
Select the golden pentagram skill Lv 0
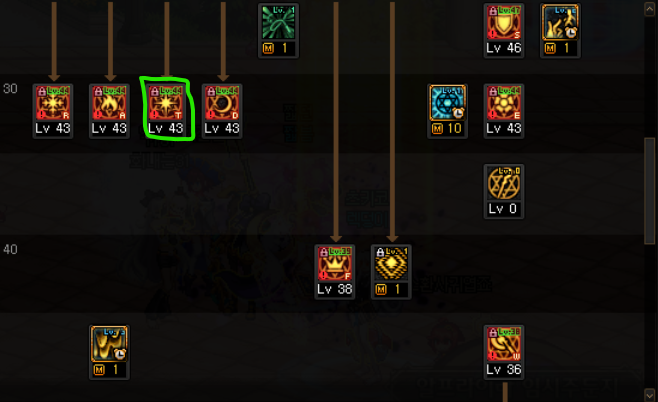tap(504, 183)
